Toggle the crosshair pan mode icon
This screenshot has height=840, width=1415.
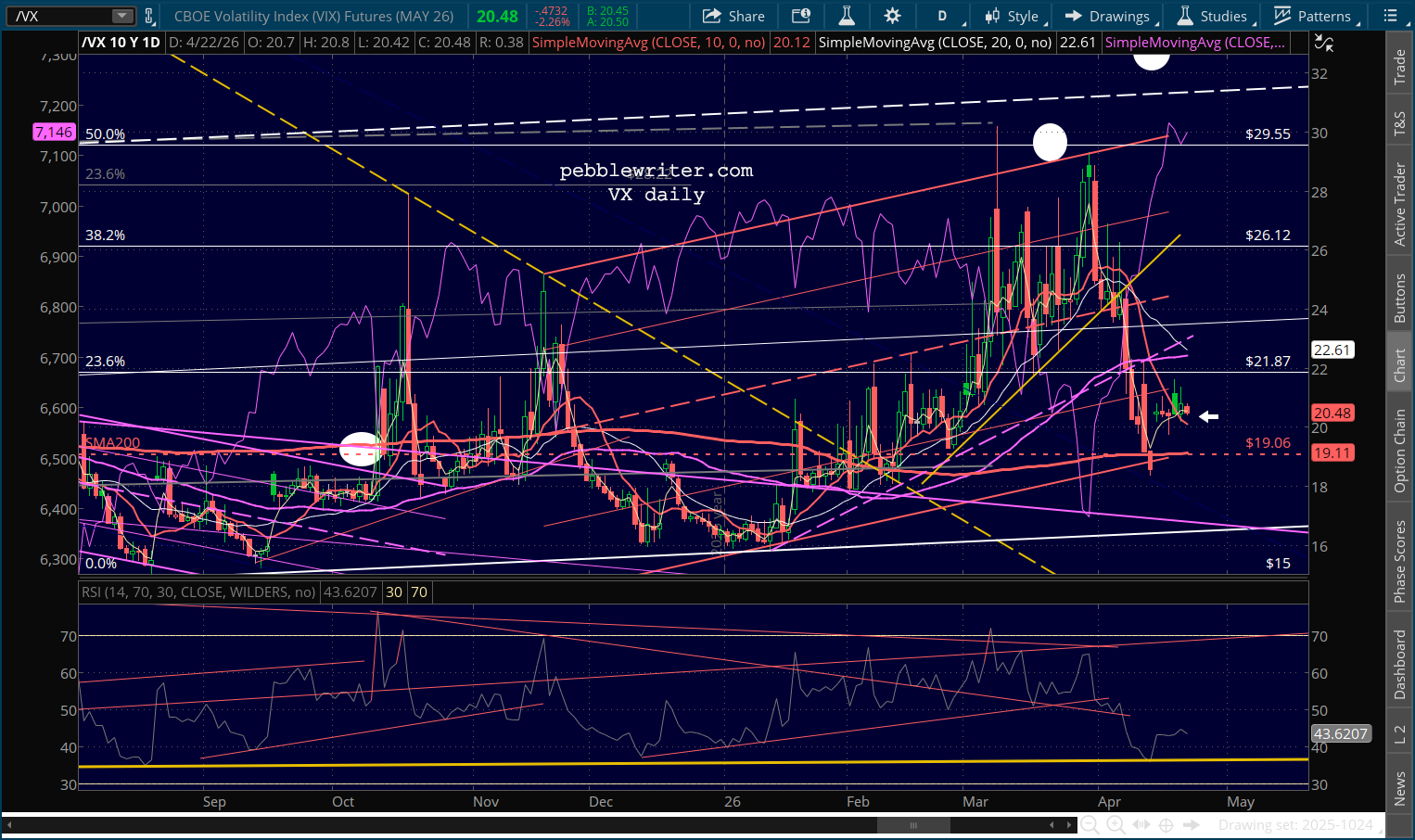coord(1166,825)
